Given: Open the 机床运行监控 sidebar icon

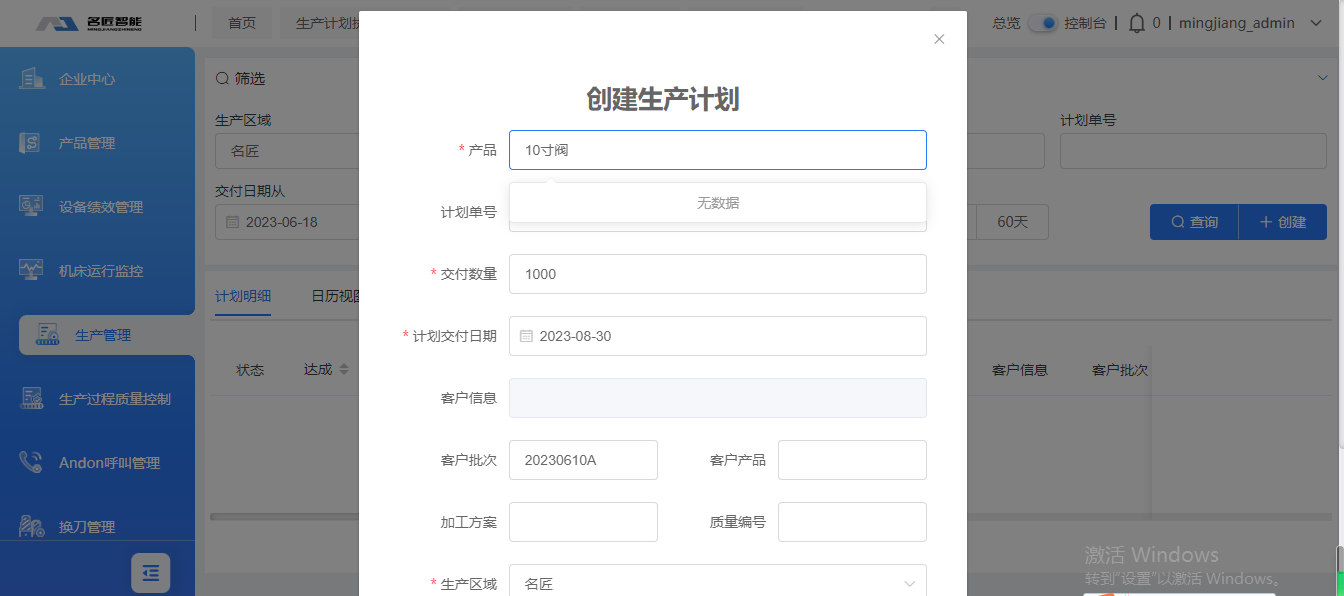Looking at the screenshot, I should click(31, 271).
